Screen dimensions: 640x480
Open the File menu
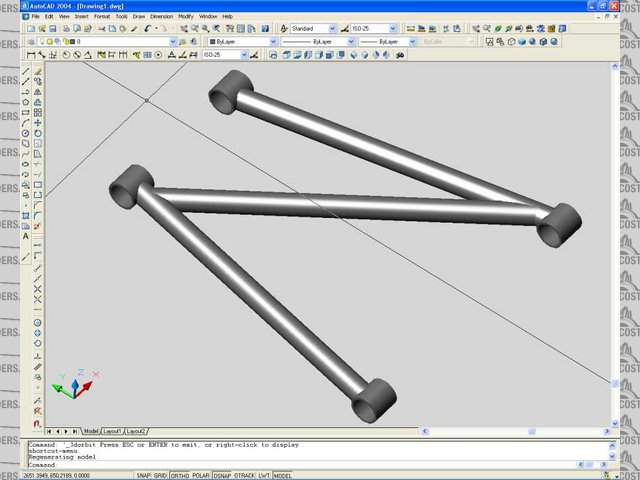coord(36,17)
